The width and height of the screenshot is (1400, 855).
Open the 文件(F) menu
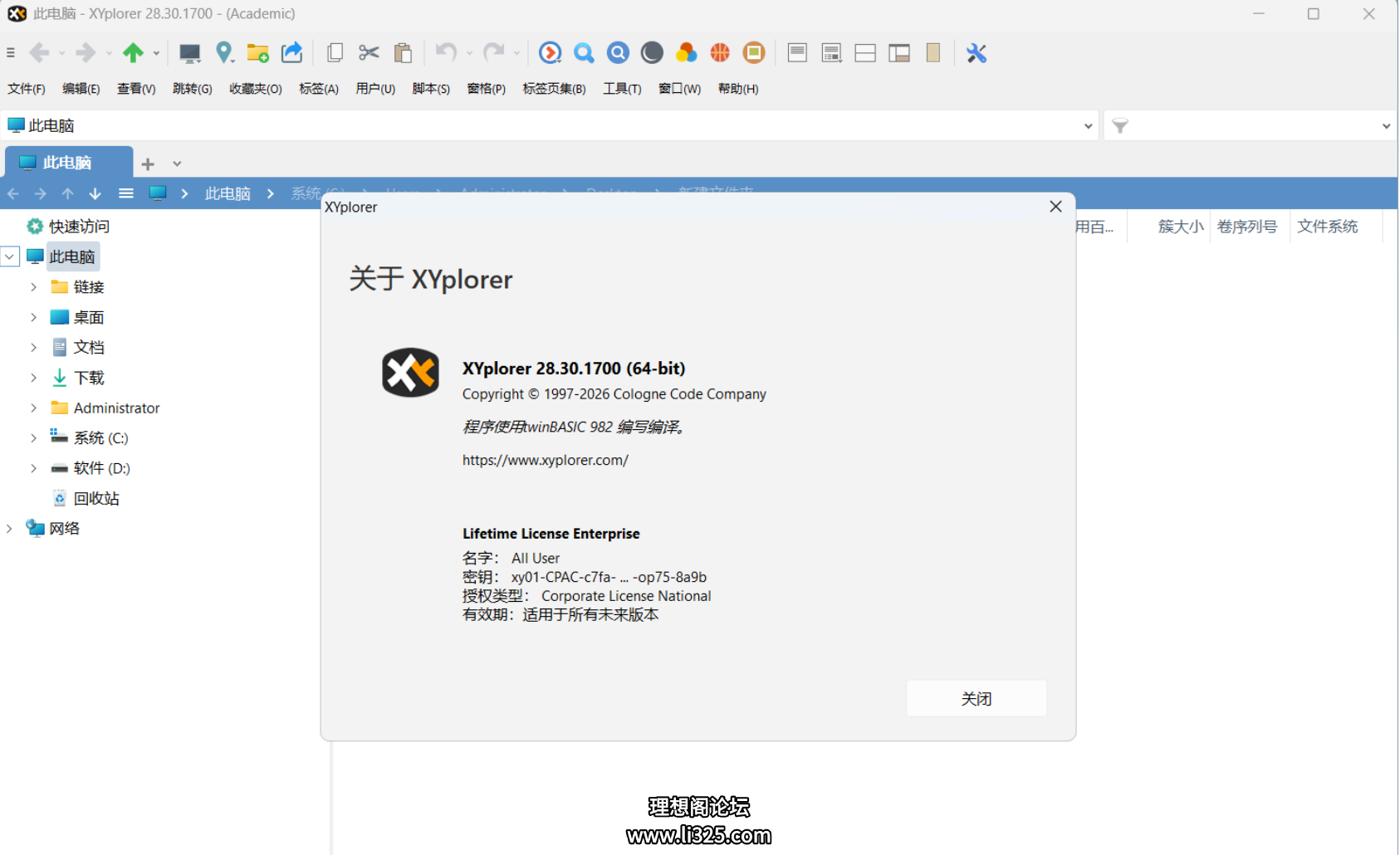pos(27,89)
